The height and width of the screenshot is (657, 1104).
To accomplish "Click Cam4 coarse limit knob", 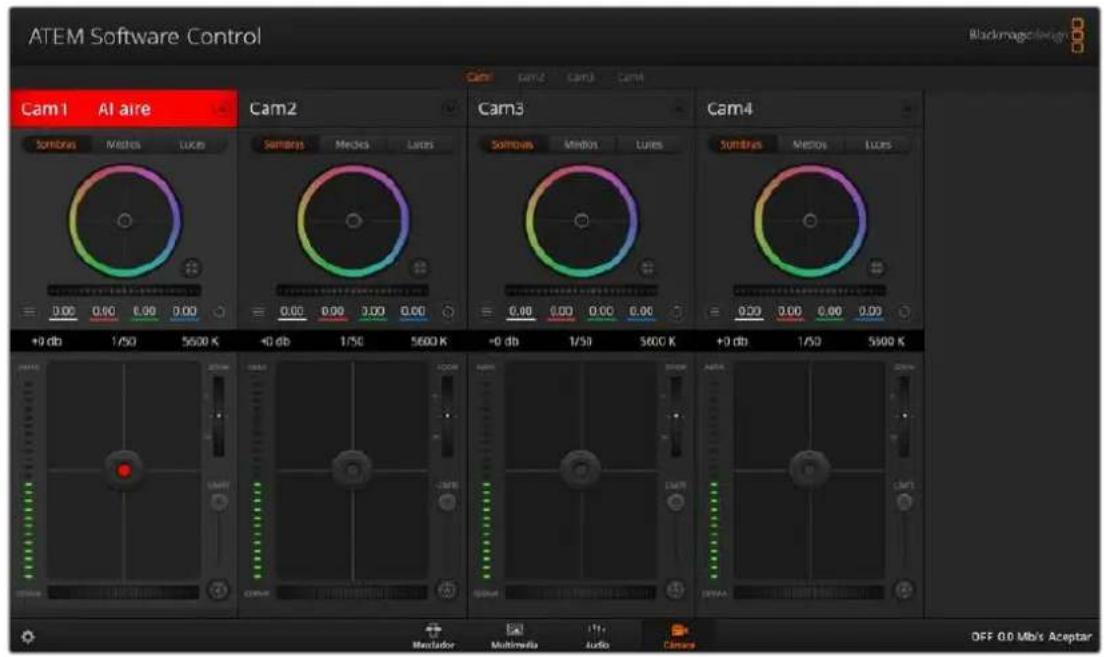I will coord(904,502).
